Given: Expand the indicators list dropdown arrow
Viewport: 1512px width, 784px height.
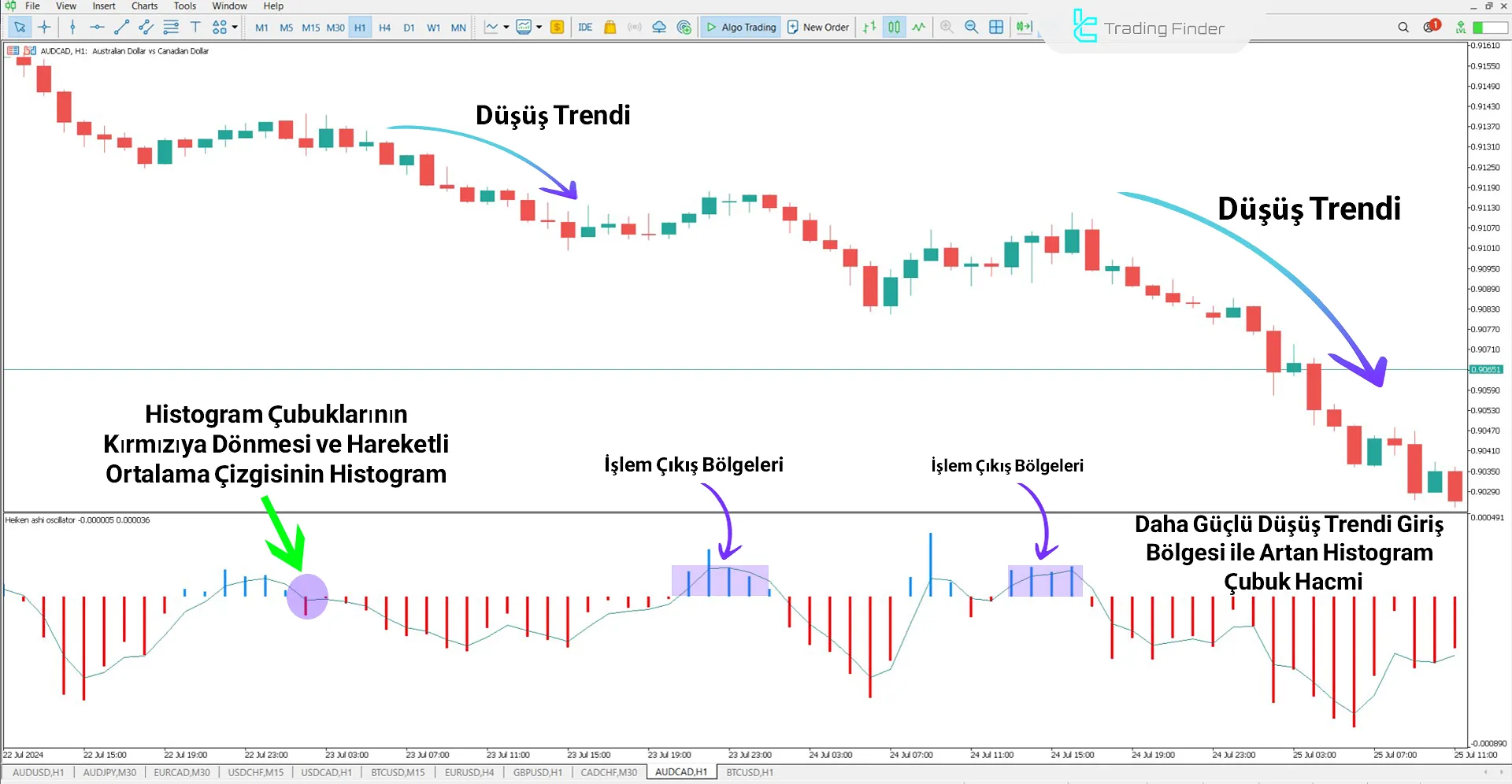Looking at the screenshot, I should point(506,28).
